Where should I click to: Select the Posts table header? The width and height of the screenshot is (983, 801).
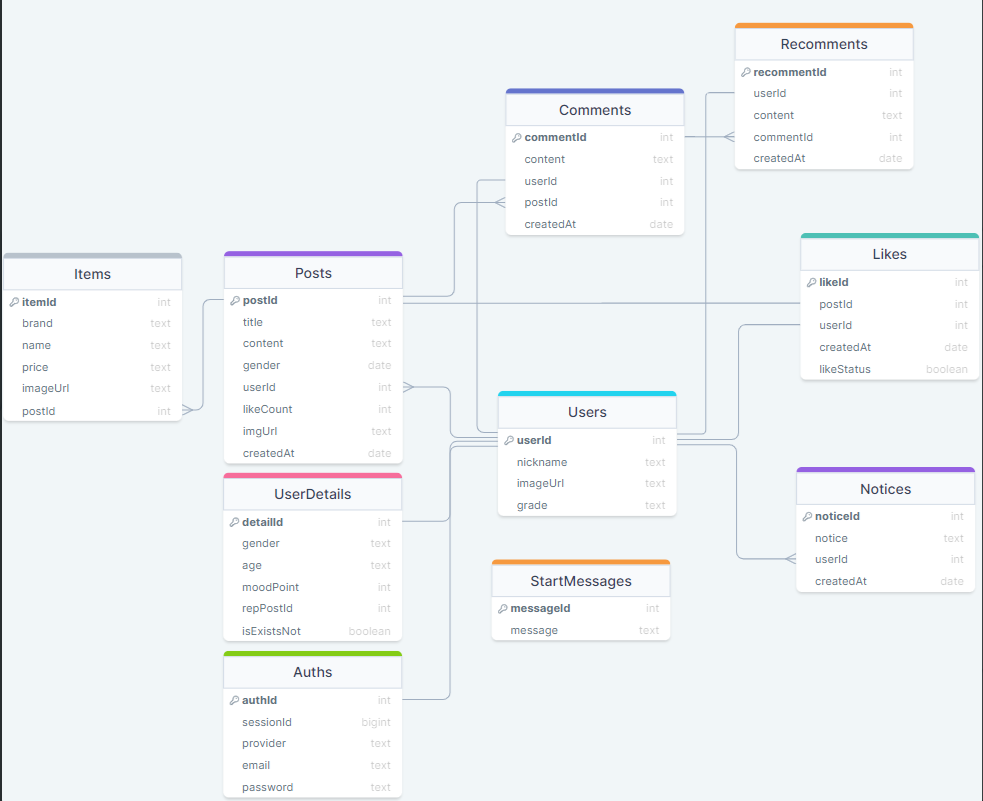(x=313, y=273)
